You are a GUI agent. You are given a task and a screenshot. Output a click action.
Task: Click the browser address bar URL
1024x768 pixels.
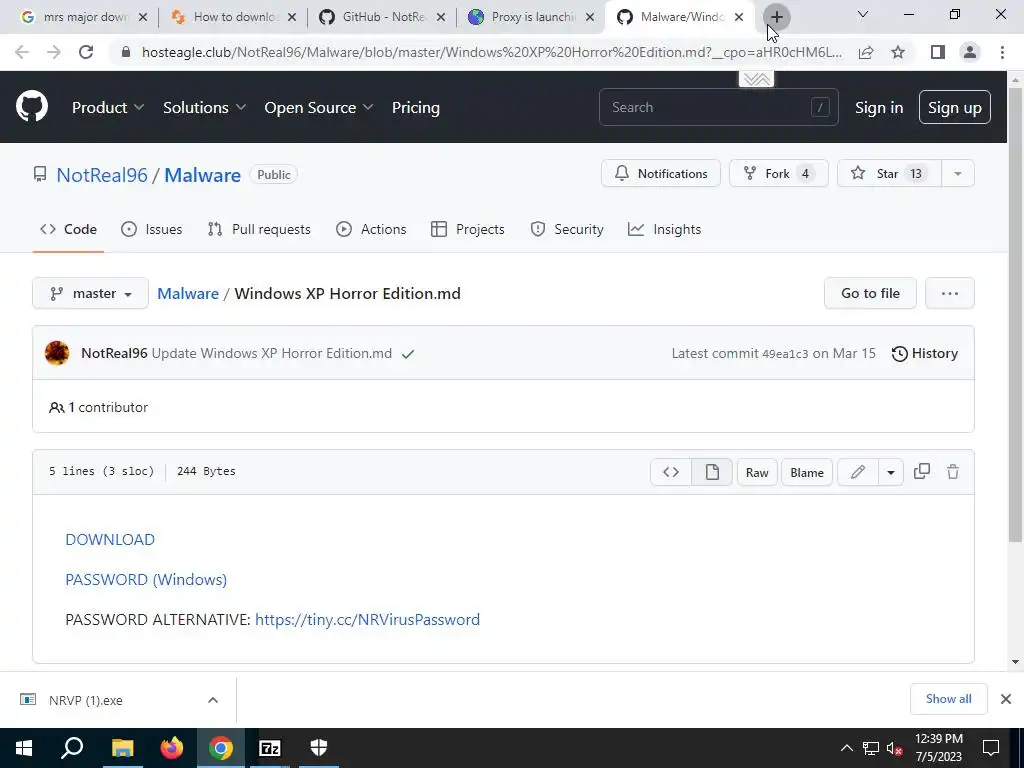(492, 52)
